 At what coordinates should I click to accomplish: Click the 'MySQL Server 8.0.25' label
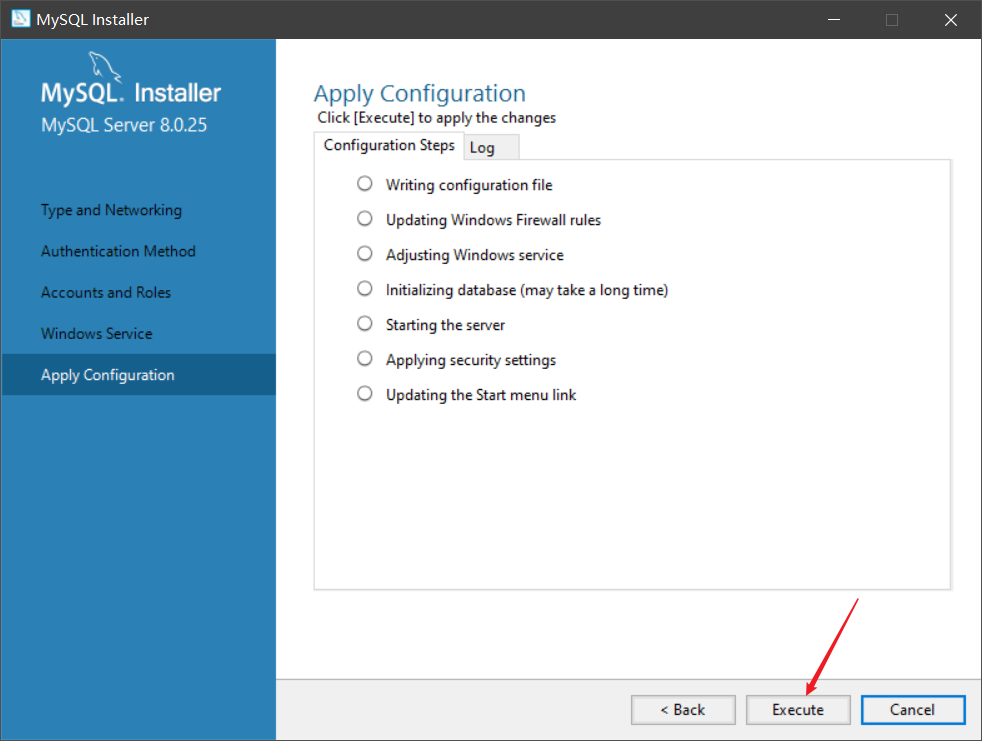tap(124, 125)
